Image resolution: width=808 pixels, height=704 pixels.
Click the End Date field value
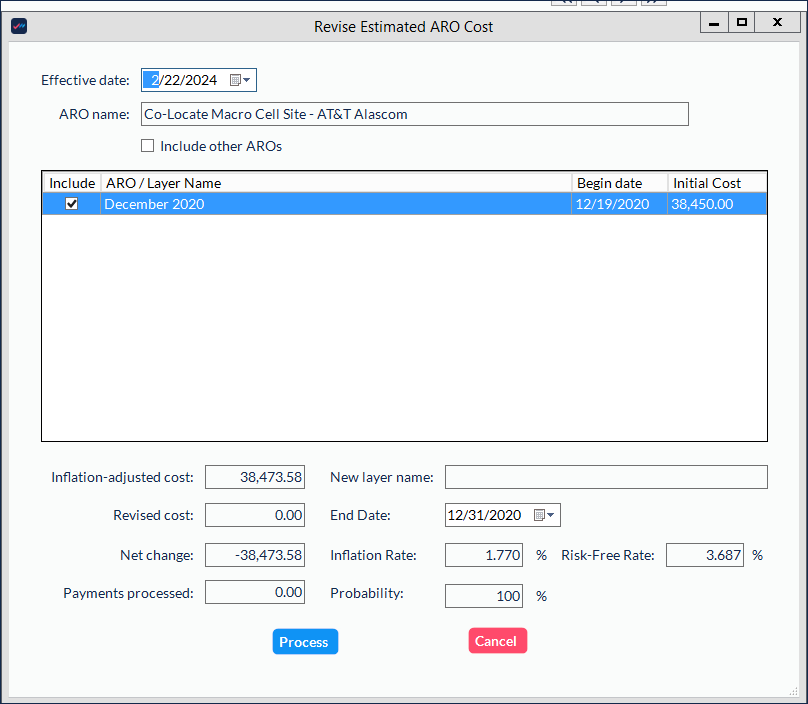pos(484,515)
